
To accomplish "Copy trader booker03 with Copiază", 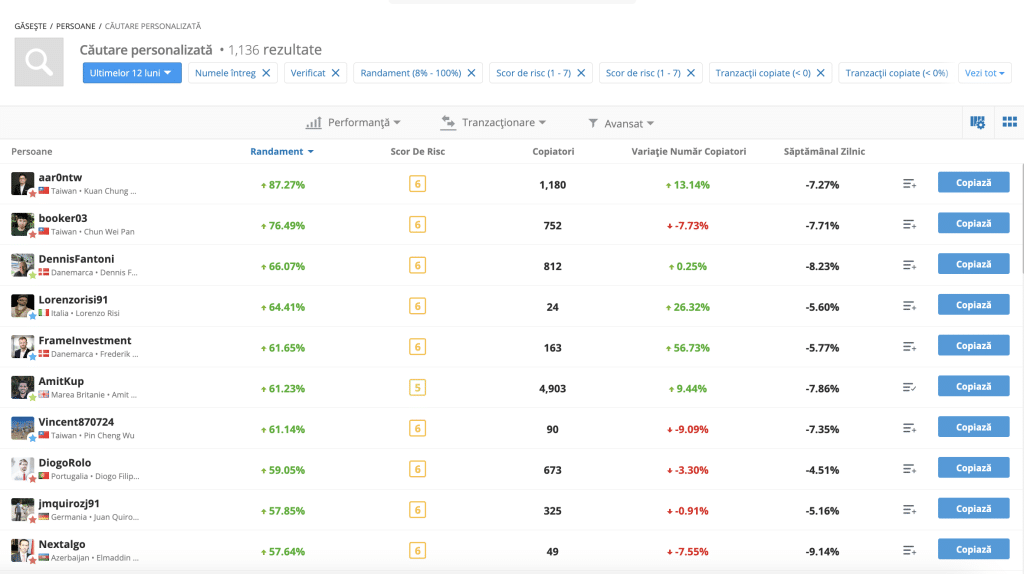I will [974, 223].
